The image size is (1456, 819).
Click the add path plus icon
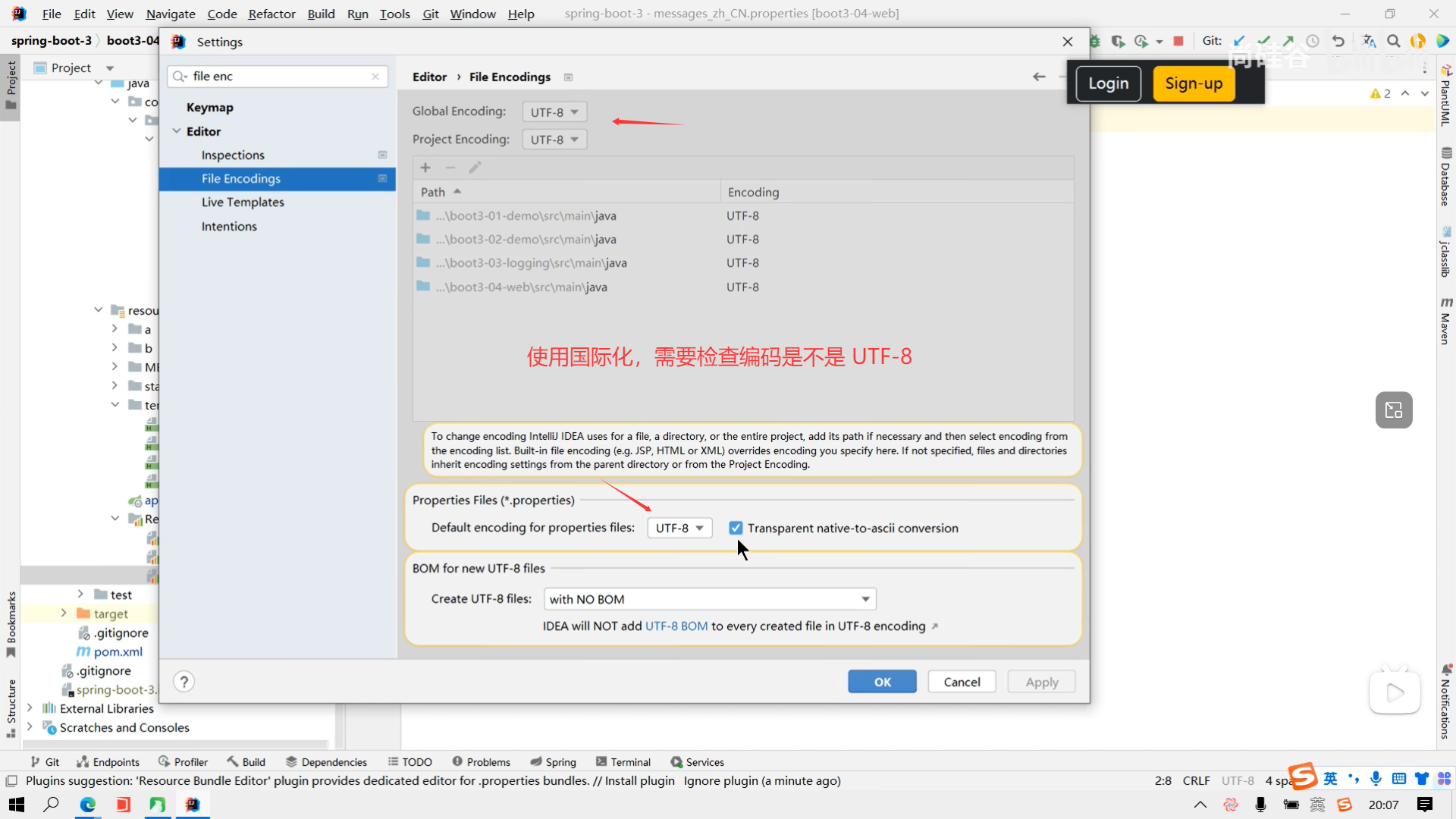[425, 168]
